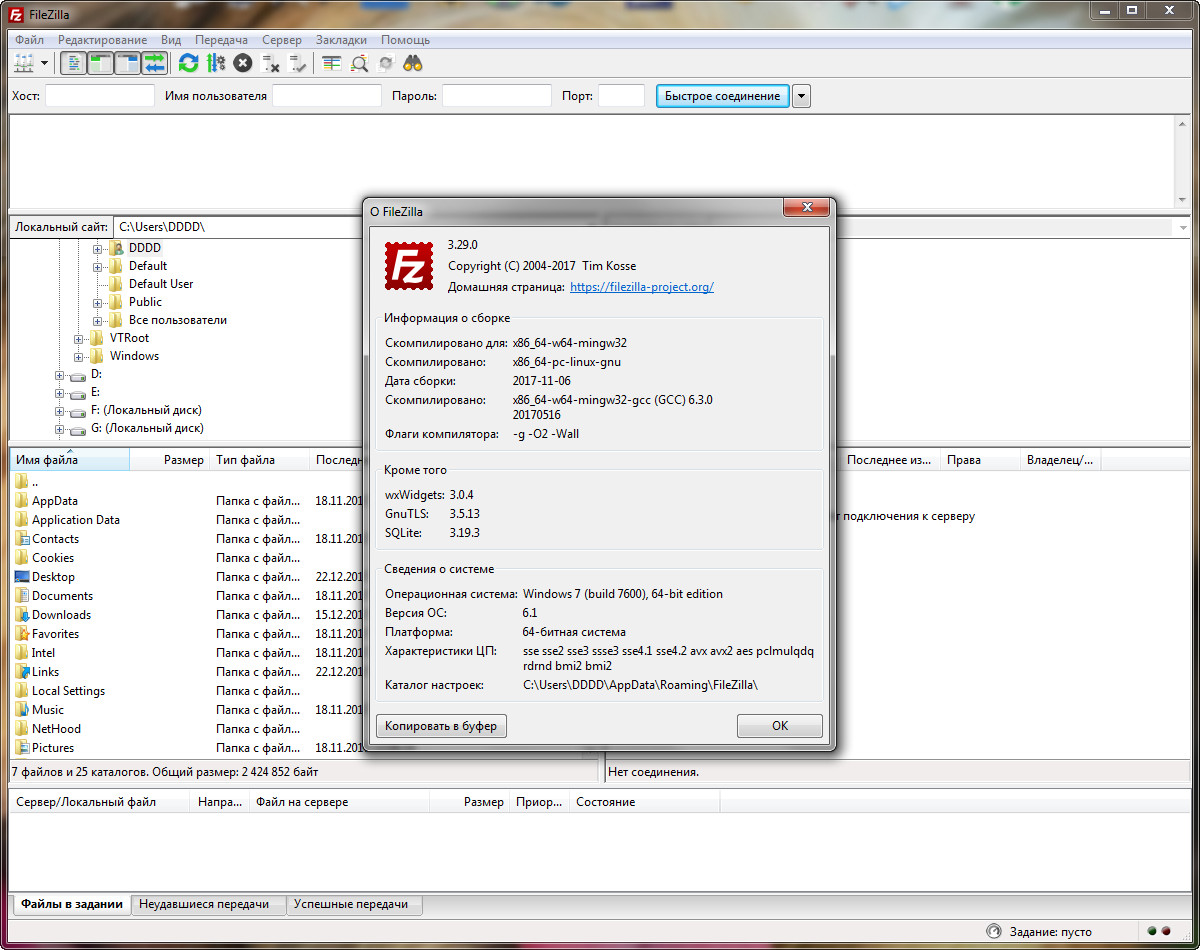Click DDDD user folder icon in tree
Viewport: 1200px width, 950px height.
point(117,248)
